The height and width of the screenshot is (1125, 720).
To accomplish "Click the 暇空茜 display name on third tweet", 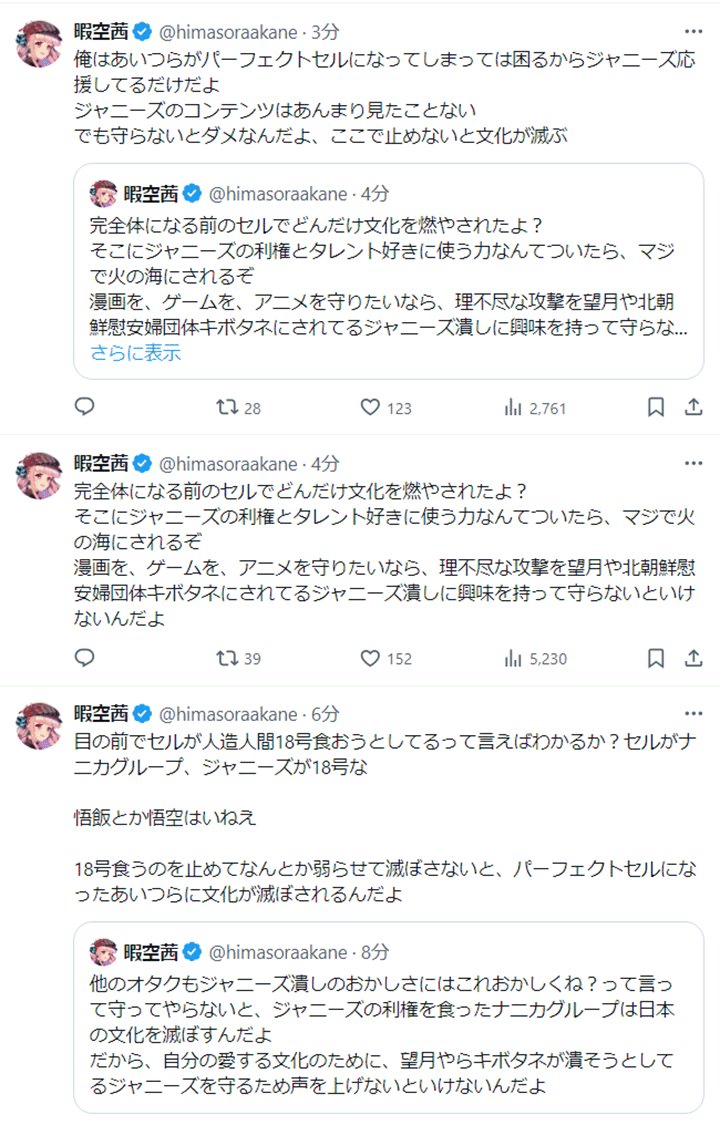I will point(103,714).
